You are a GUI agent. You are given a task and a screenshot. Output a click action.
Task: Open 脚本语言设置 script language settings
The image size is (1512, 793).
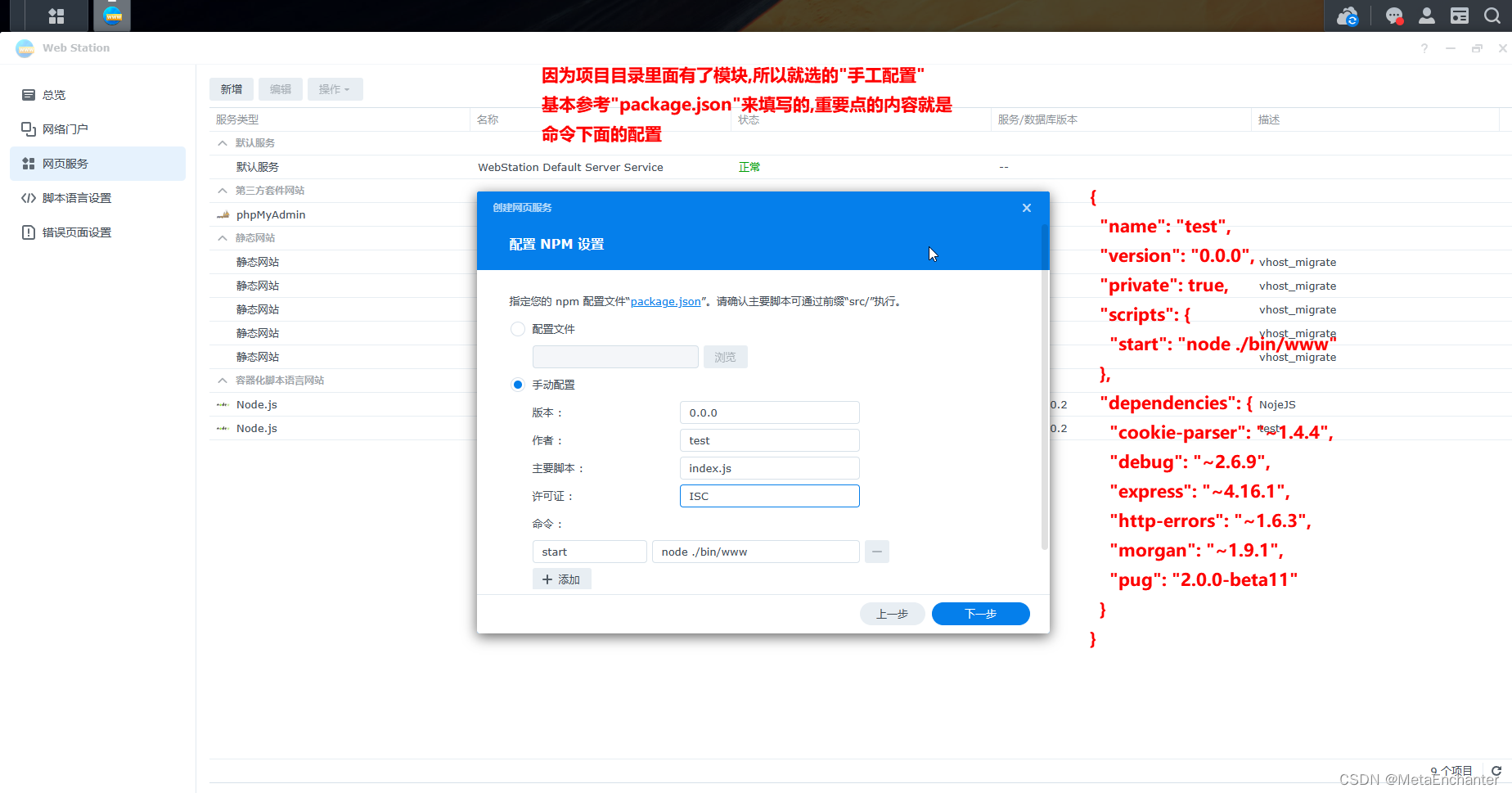[97, 198]
